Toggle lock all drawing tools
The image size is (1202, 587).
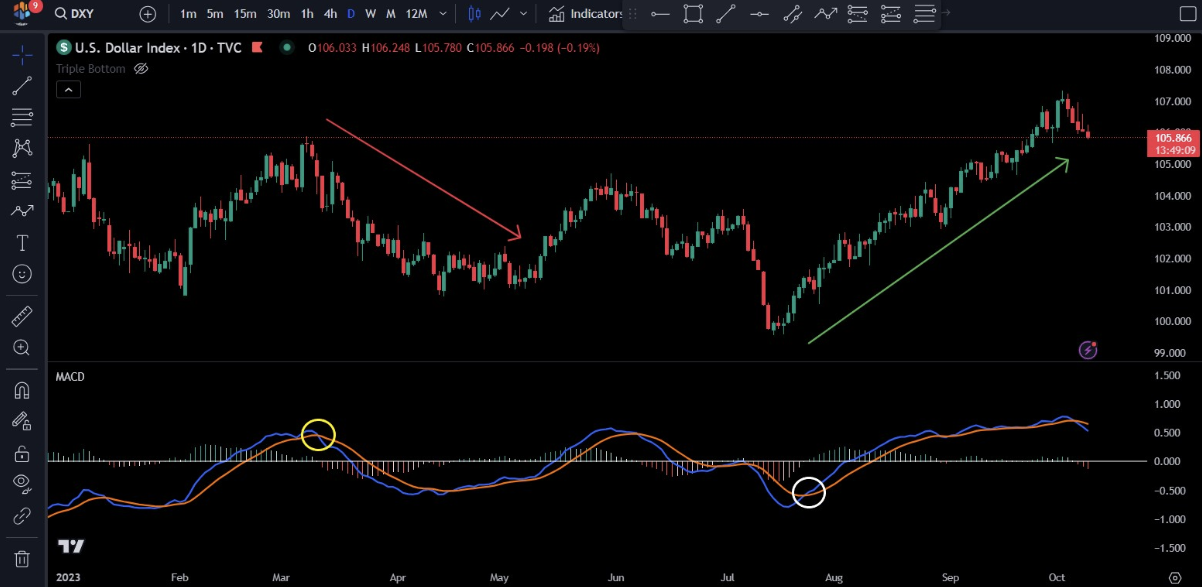(21, 453)
